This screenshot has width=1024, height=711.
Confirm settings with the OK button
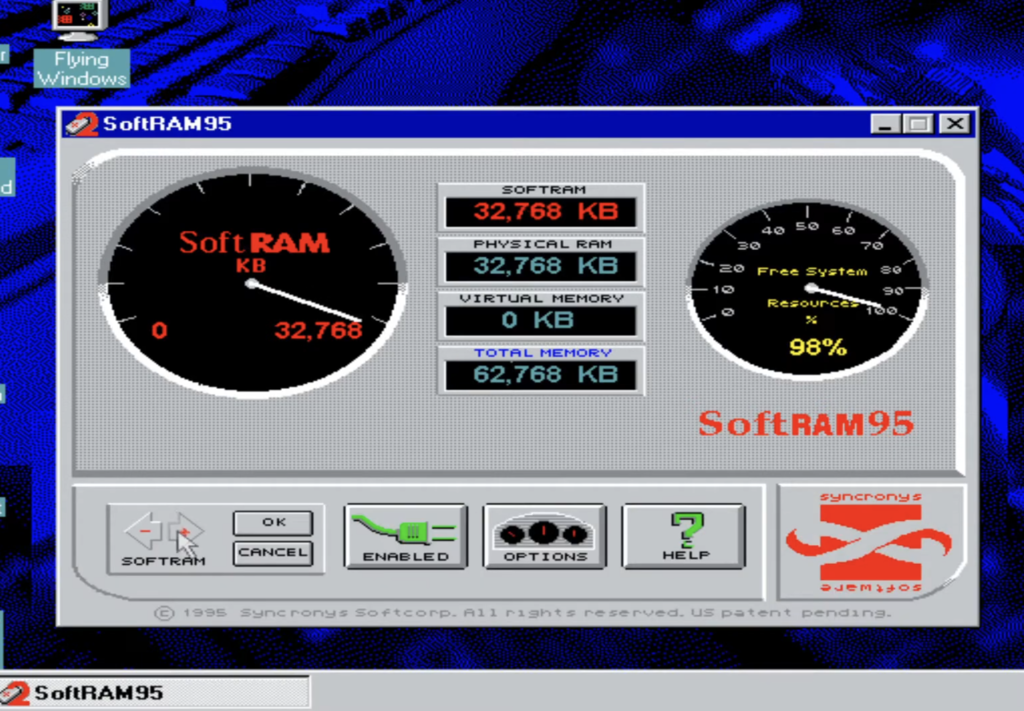pos(273,521)
